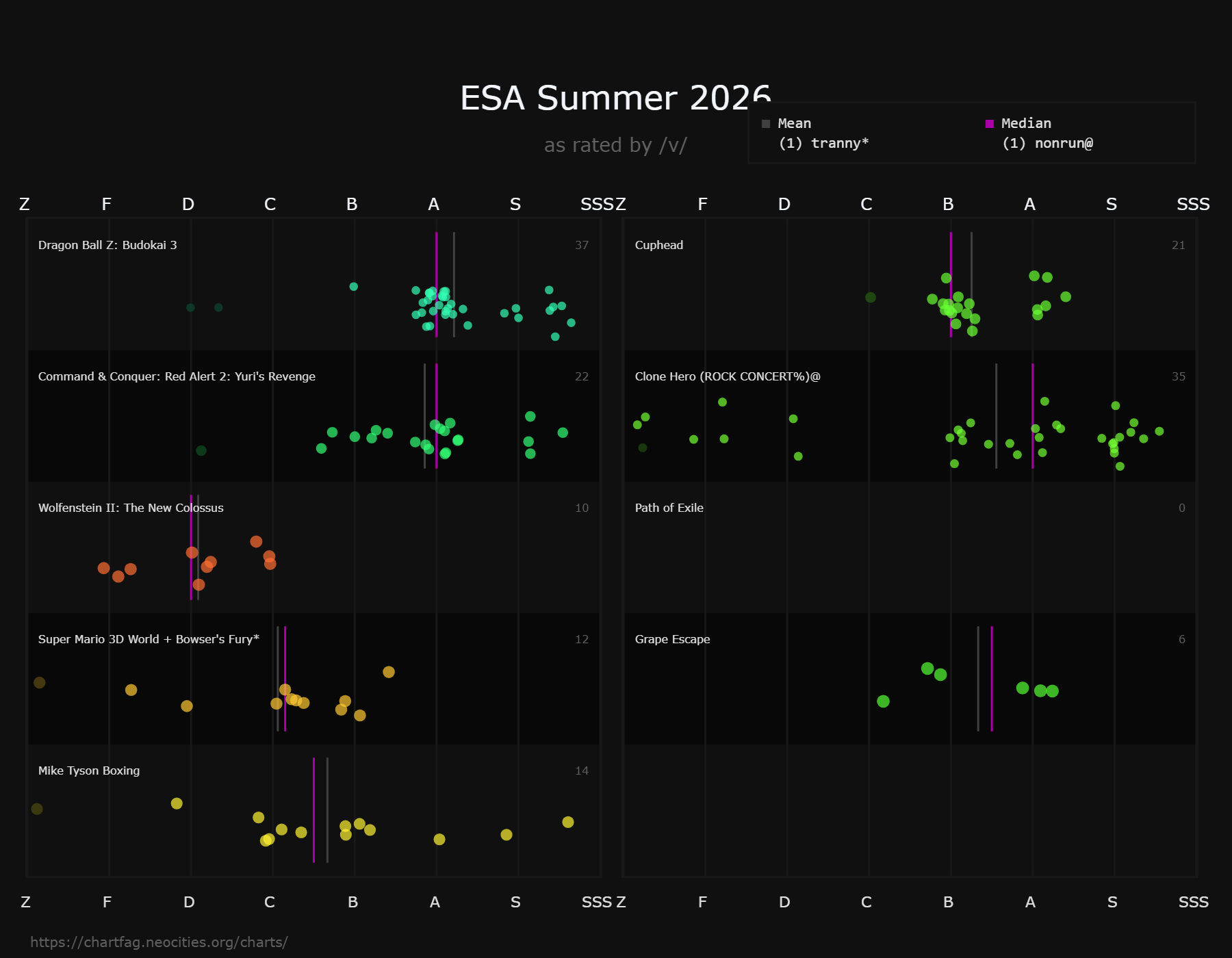Click the gray mean line in Grape Escape row

(978, 679)
